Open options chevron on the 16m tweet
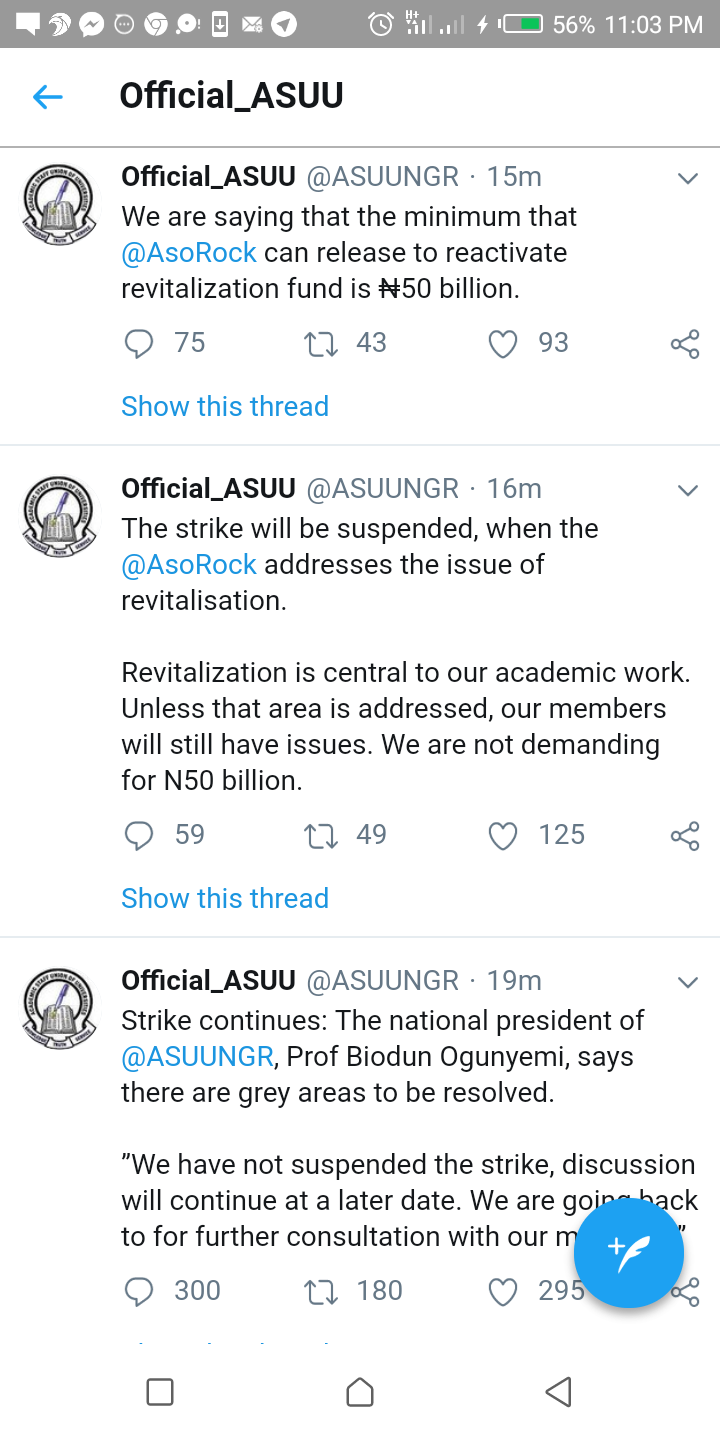This screenshot has width=720, height=1440. point(687,490)
